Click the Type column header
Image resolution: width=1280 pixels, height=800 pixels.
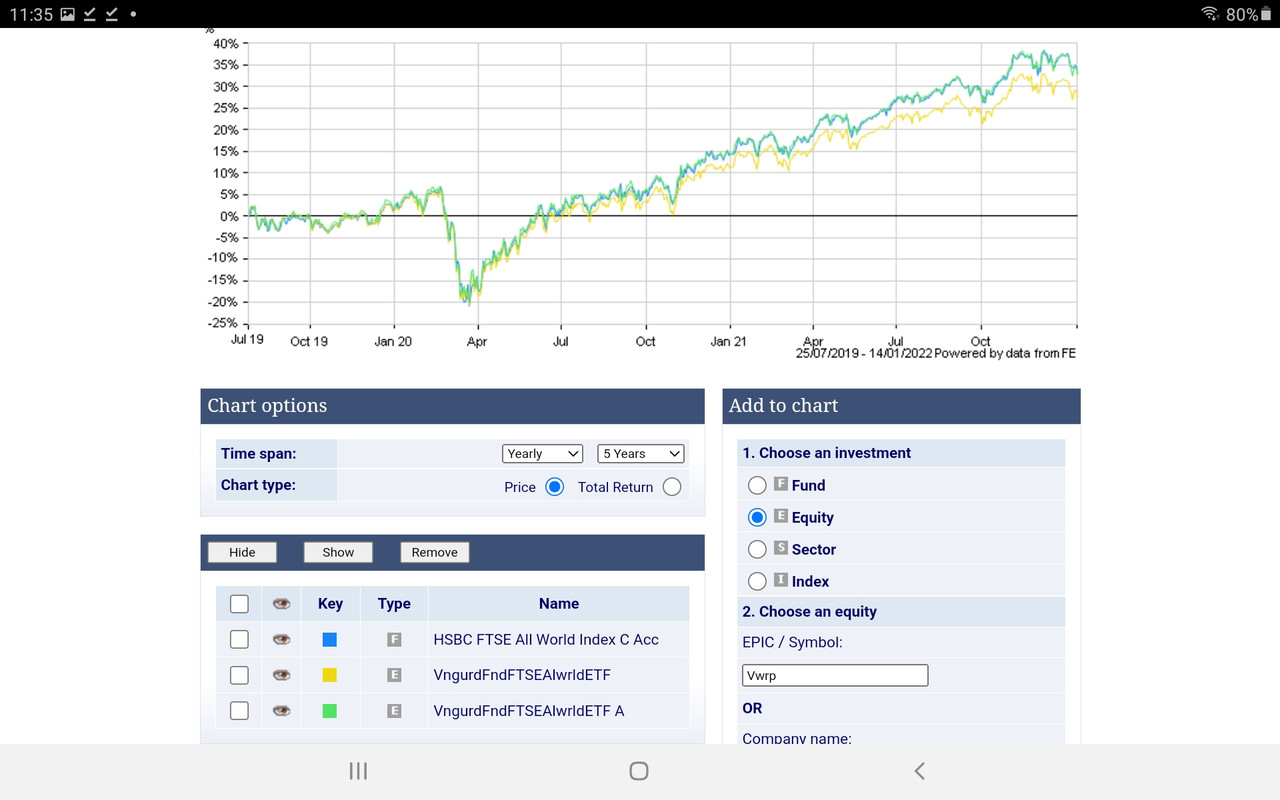394,603
